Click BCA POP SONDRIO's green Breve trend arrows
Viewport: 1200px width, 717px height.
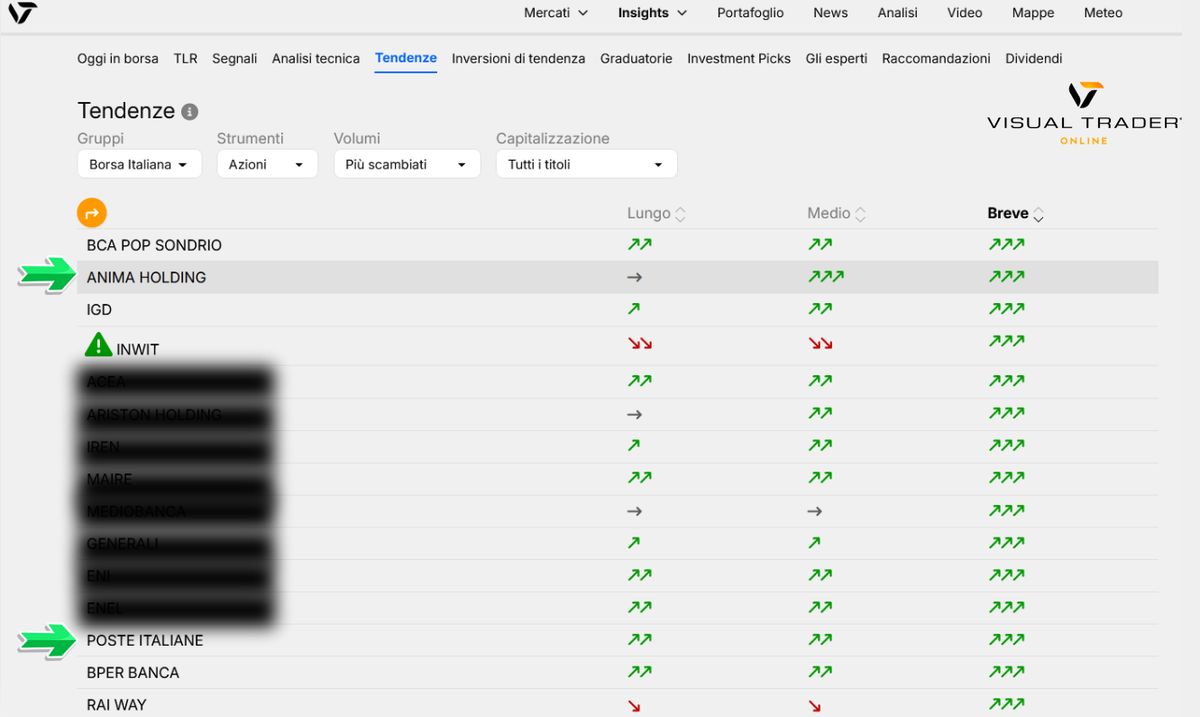[x=1006, y=244]
